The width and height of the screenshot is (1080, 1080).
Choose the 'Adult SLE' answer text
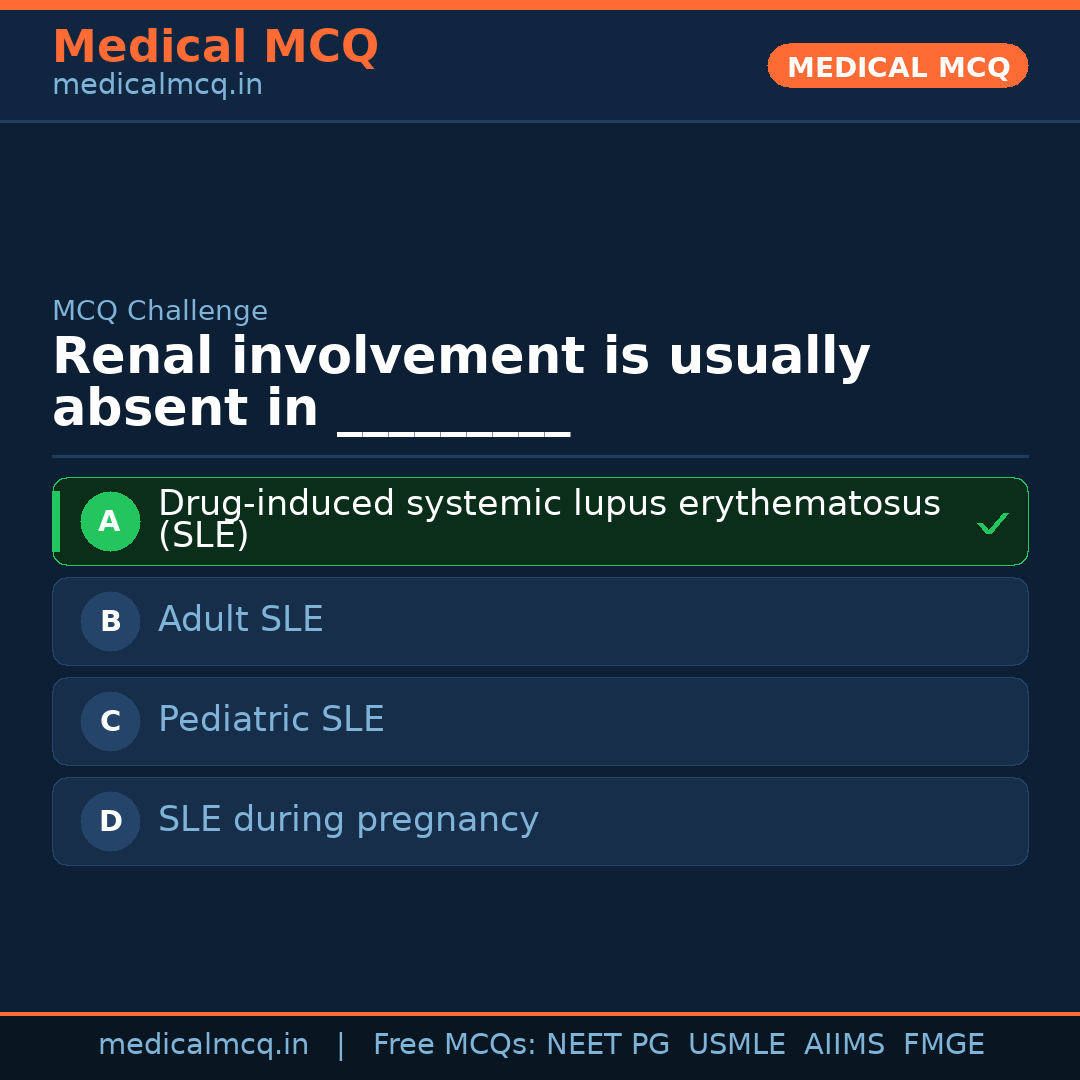tap(240, 620)
